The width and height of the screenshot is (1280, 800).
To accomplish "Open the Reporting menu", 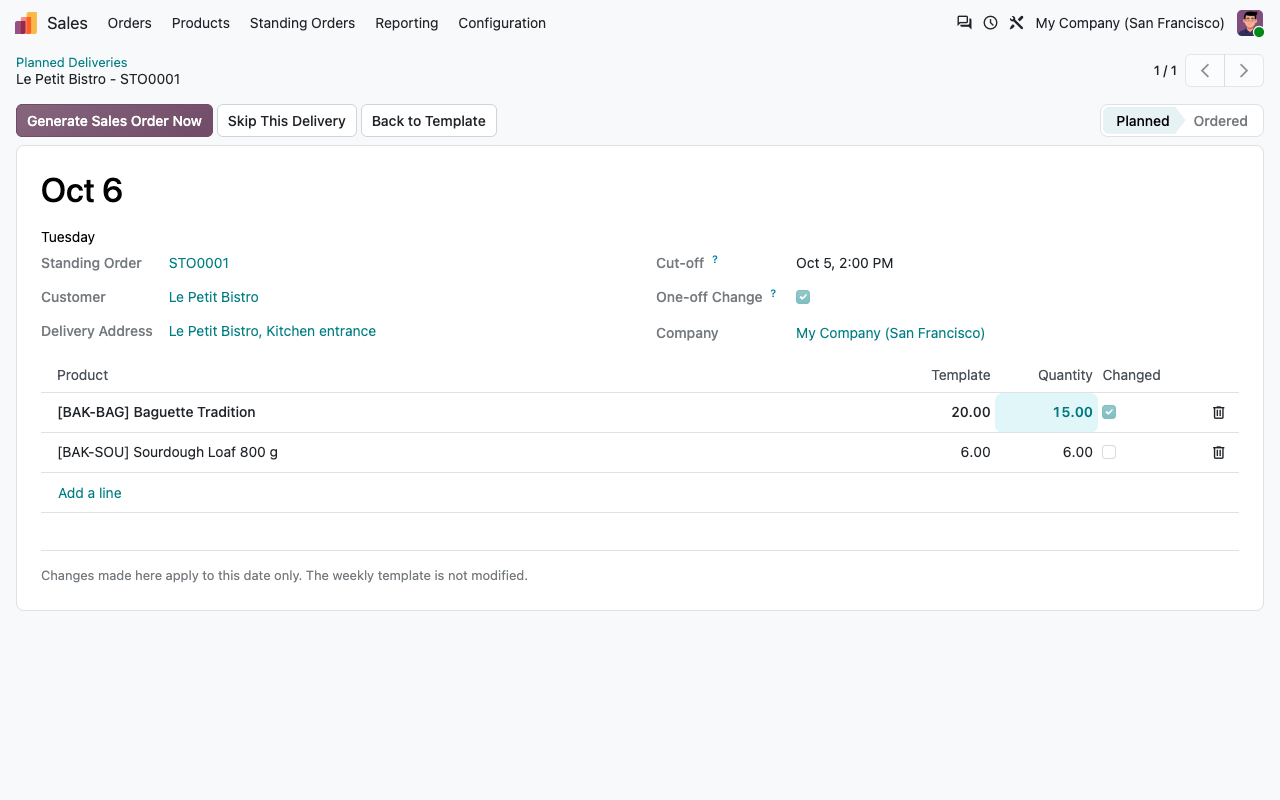I will [x=407, y=23].
